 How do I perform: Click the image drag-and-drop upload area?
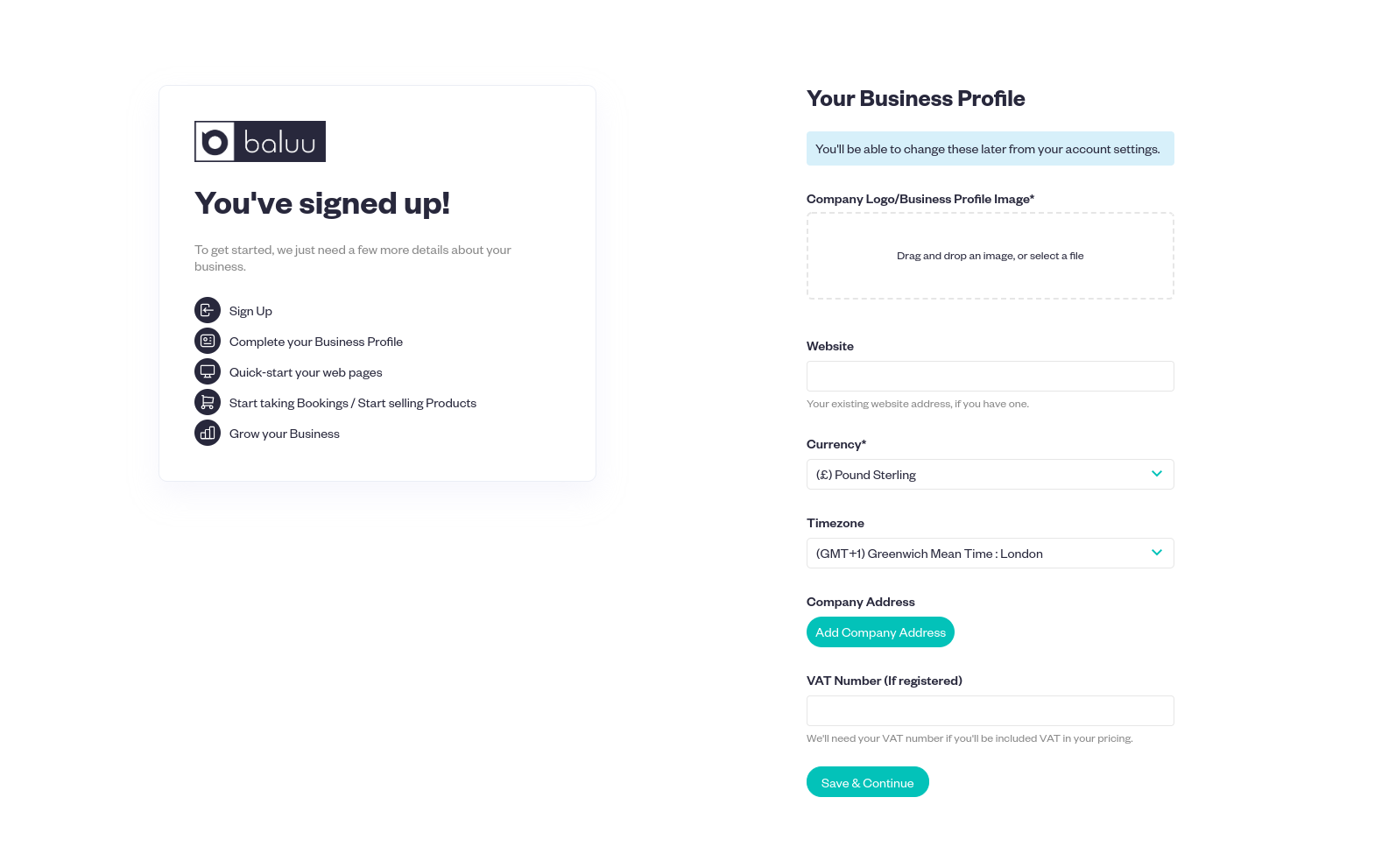(990, 255)
